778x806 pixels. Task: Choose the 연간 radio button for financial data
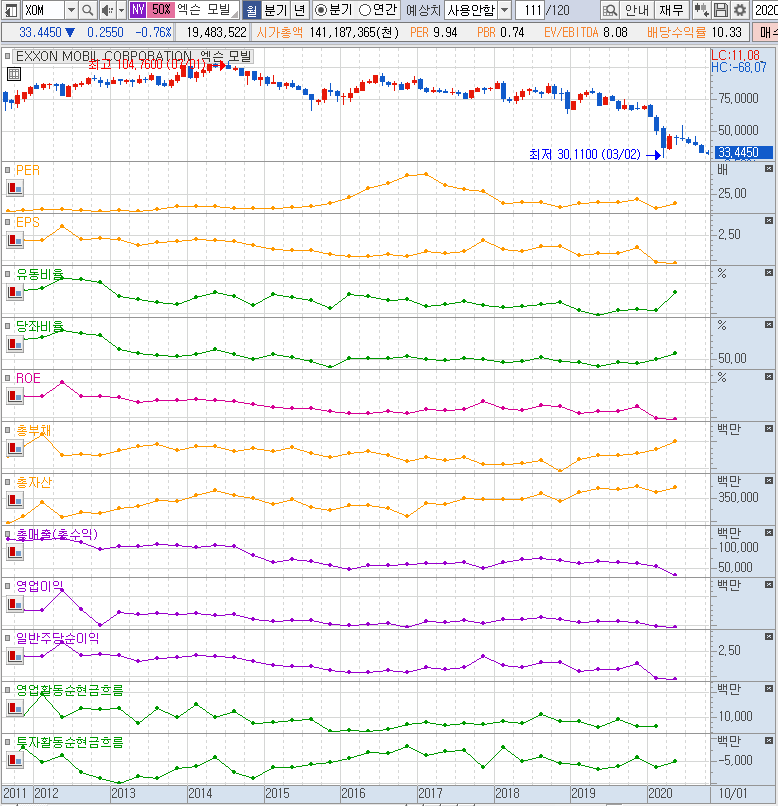pos(365,10)
